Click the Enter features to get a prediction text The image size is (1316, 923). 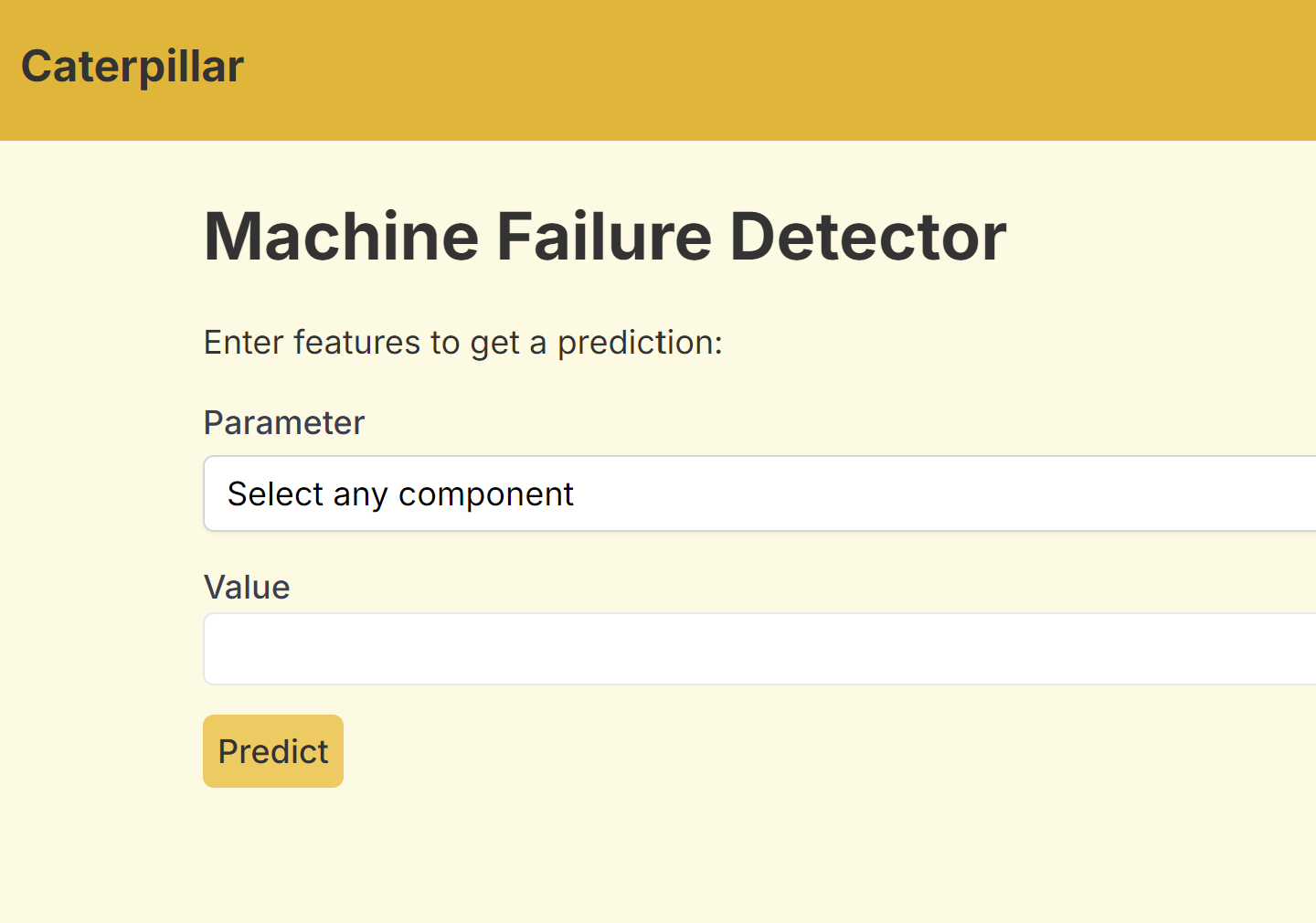click(x=463, y=343)
